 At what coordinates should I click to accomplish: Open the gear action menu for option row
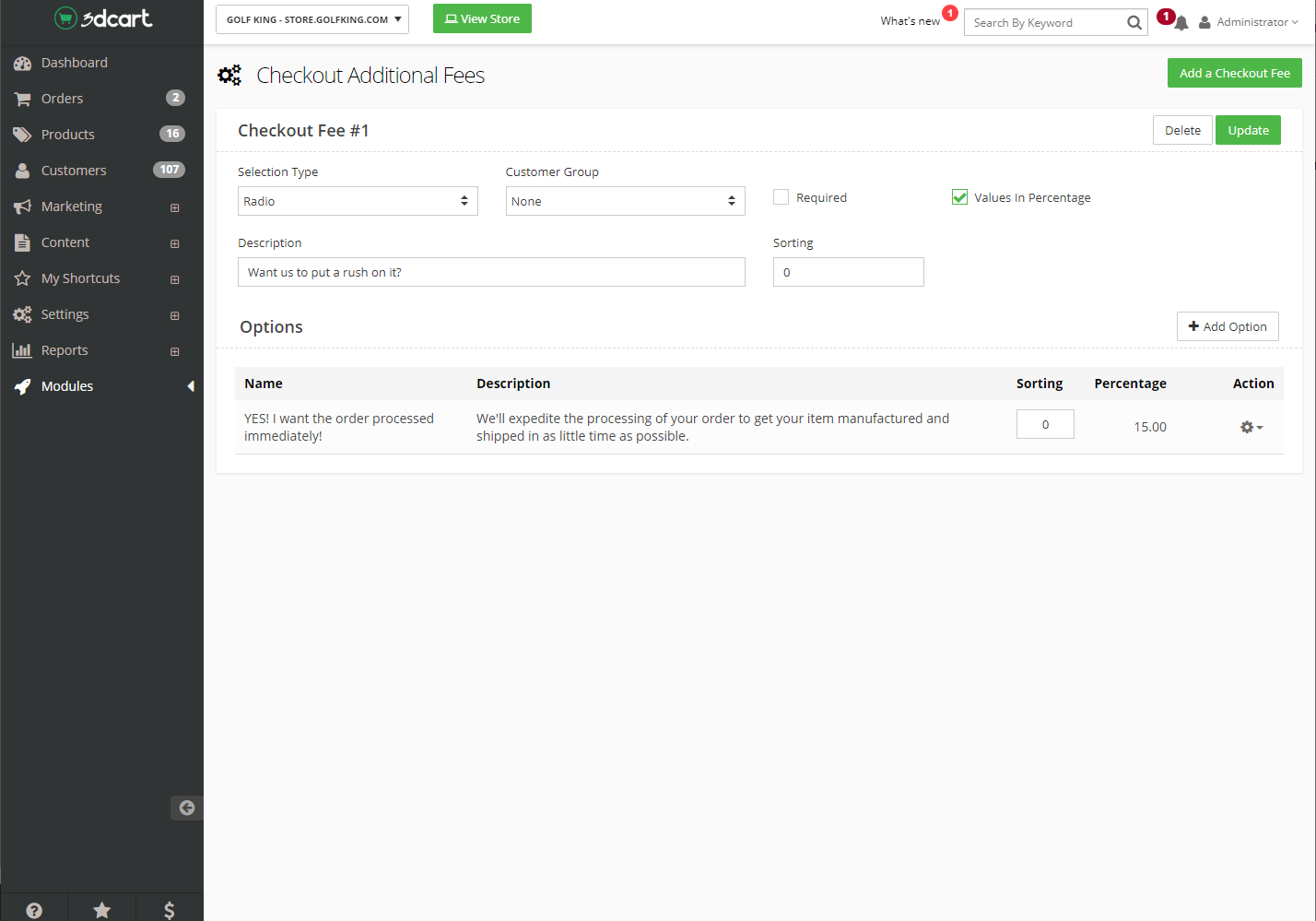coord(1251,427)
